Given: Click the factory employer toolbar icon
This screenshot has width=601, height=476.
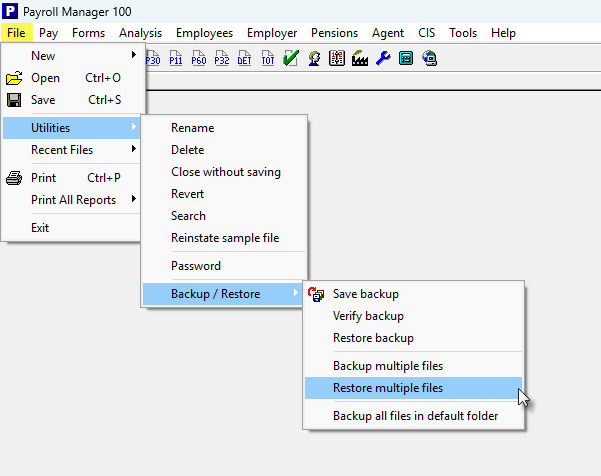Looking at the screenshot, I should [x=360, y=58].
